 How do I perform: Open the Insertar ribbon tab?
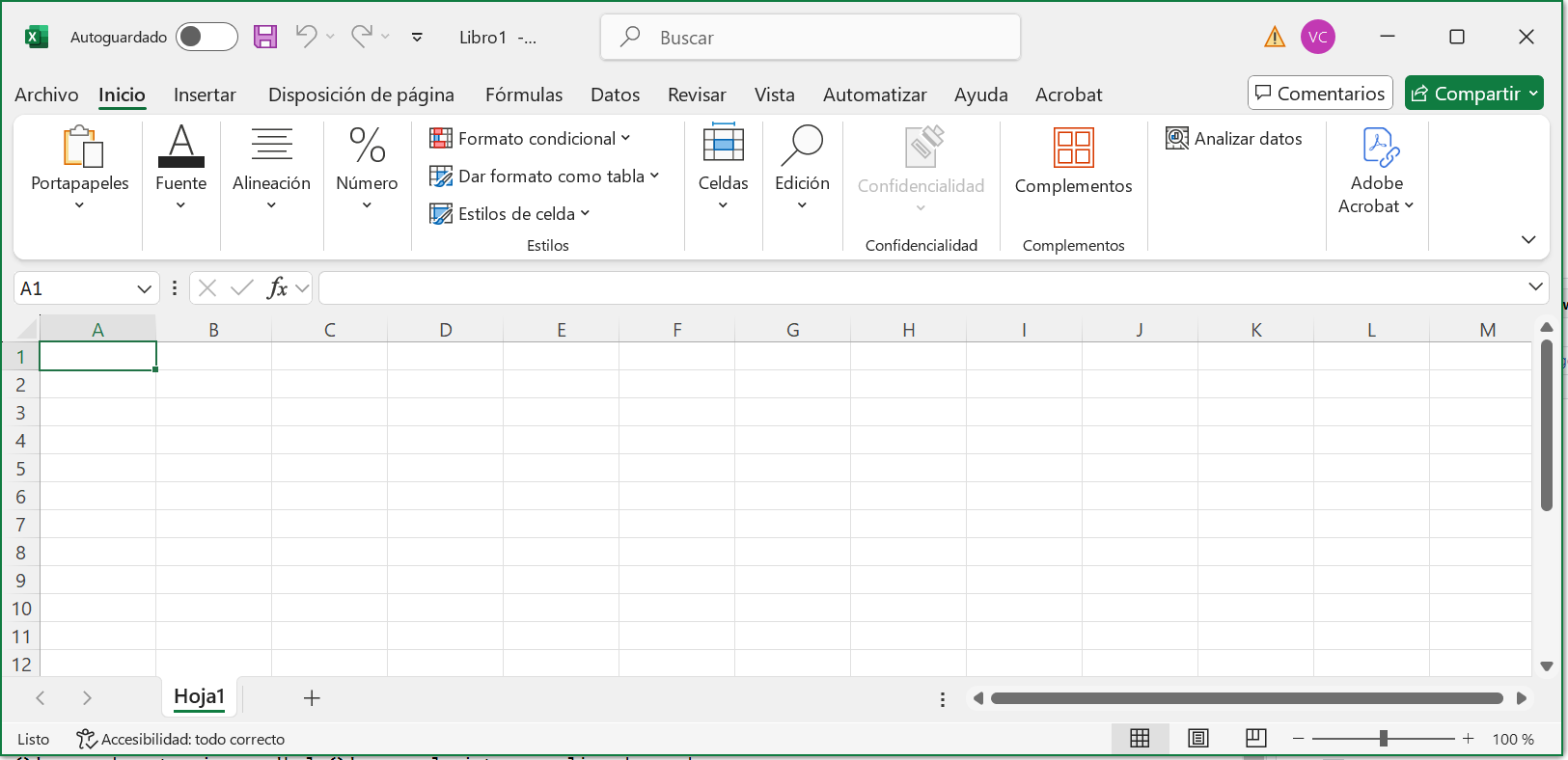[205, 95]
